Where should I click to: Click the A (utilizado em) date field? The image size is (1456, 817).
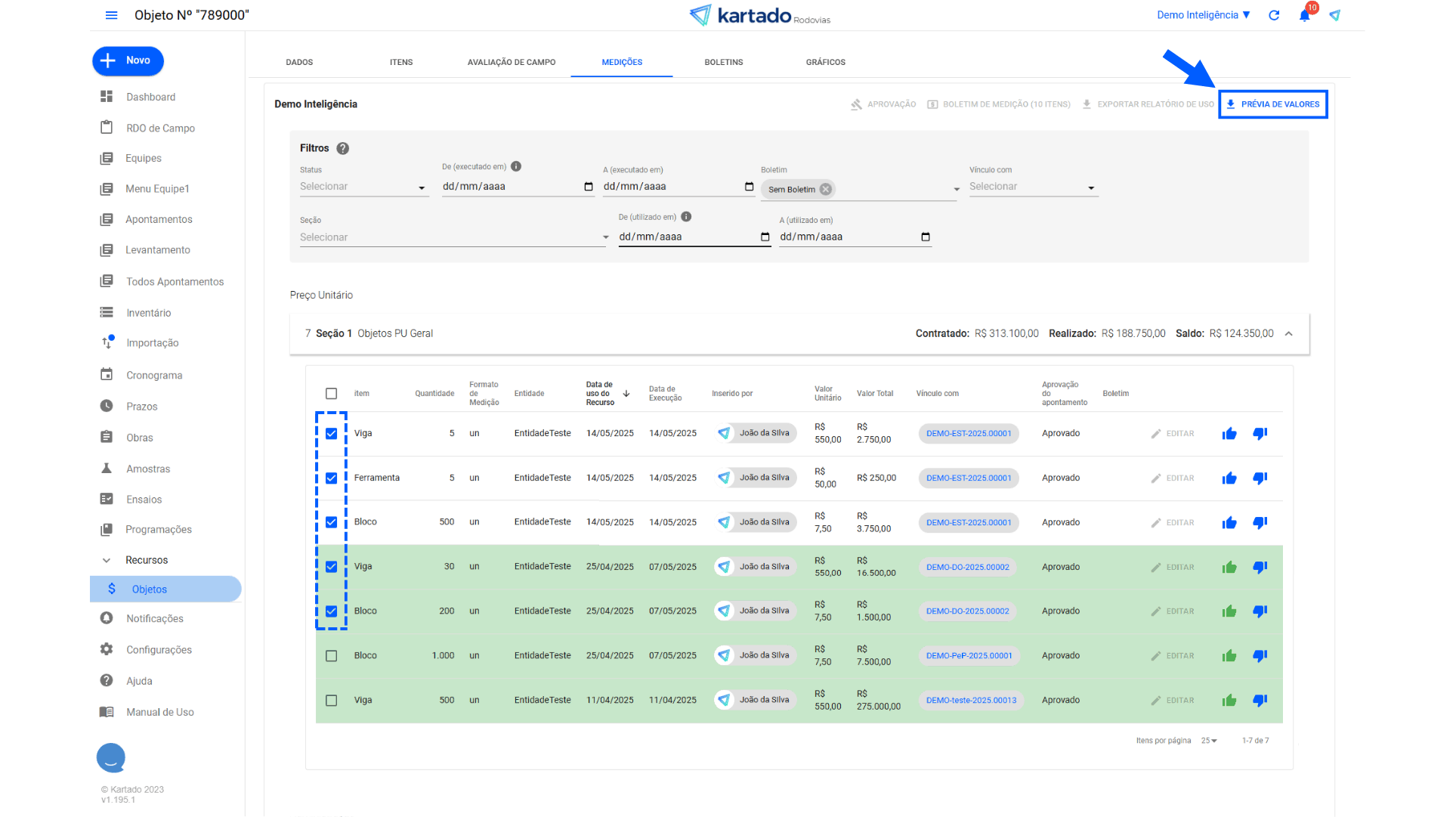tap(846, 237)
